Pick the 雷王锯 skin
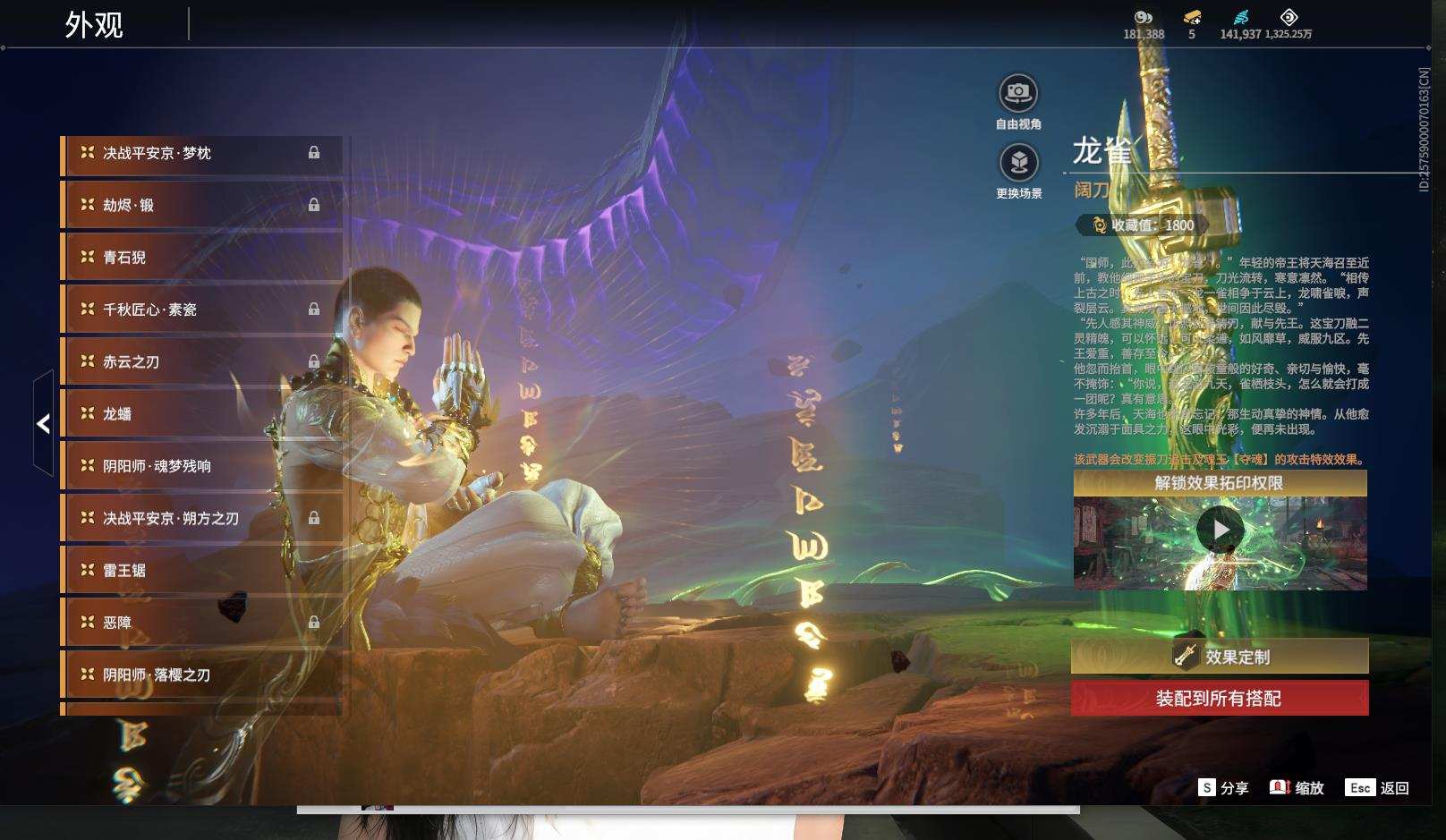This screenshot has height=840, width=1446. (x=201, y=571)
